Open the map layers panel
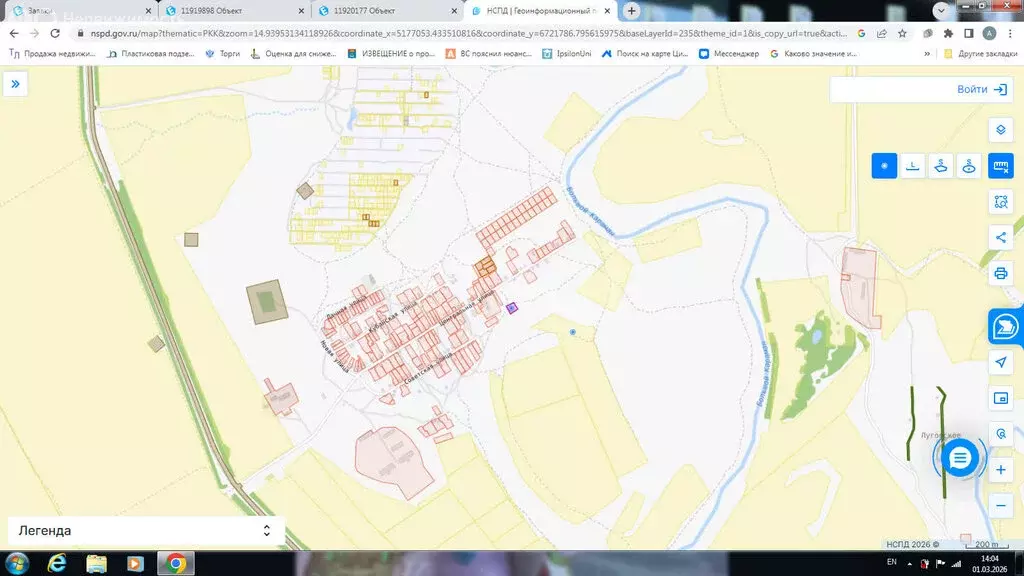This screenshot has height=576, width=1024. click(1000, 130)
